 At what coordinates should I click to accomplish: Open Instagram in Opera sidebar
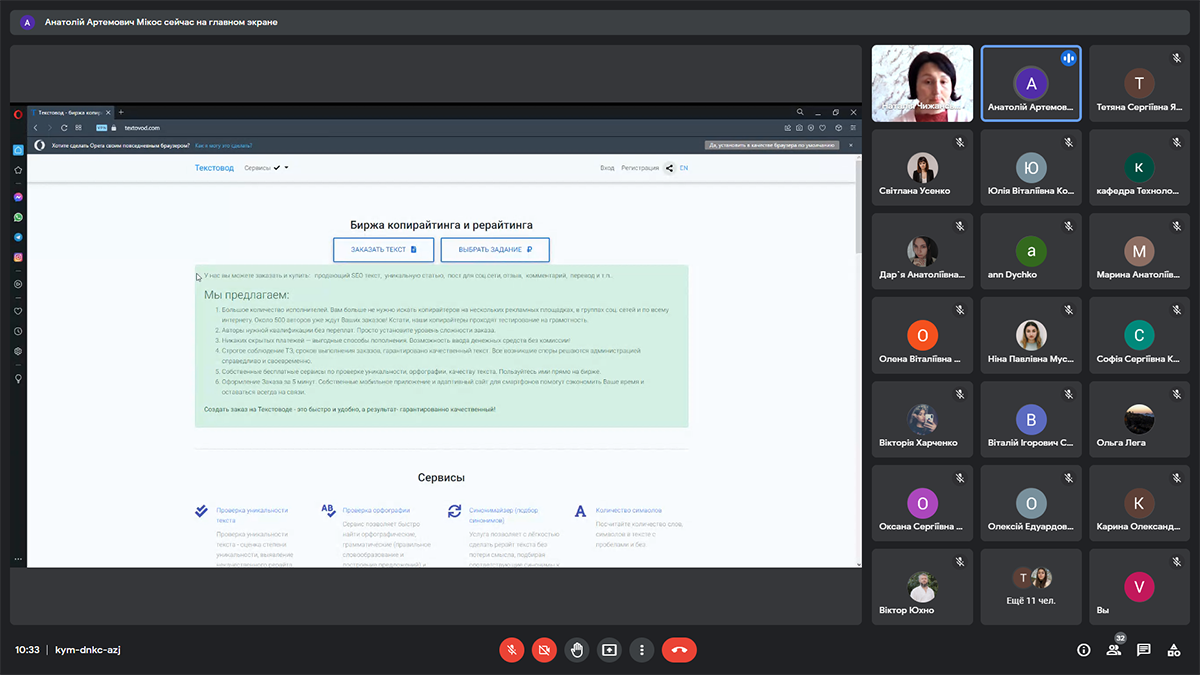tap(18, 258)
